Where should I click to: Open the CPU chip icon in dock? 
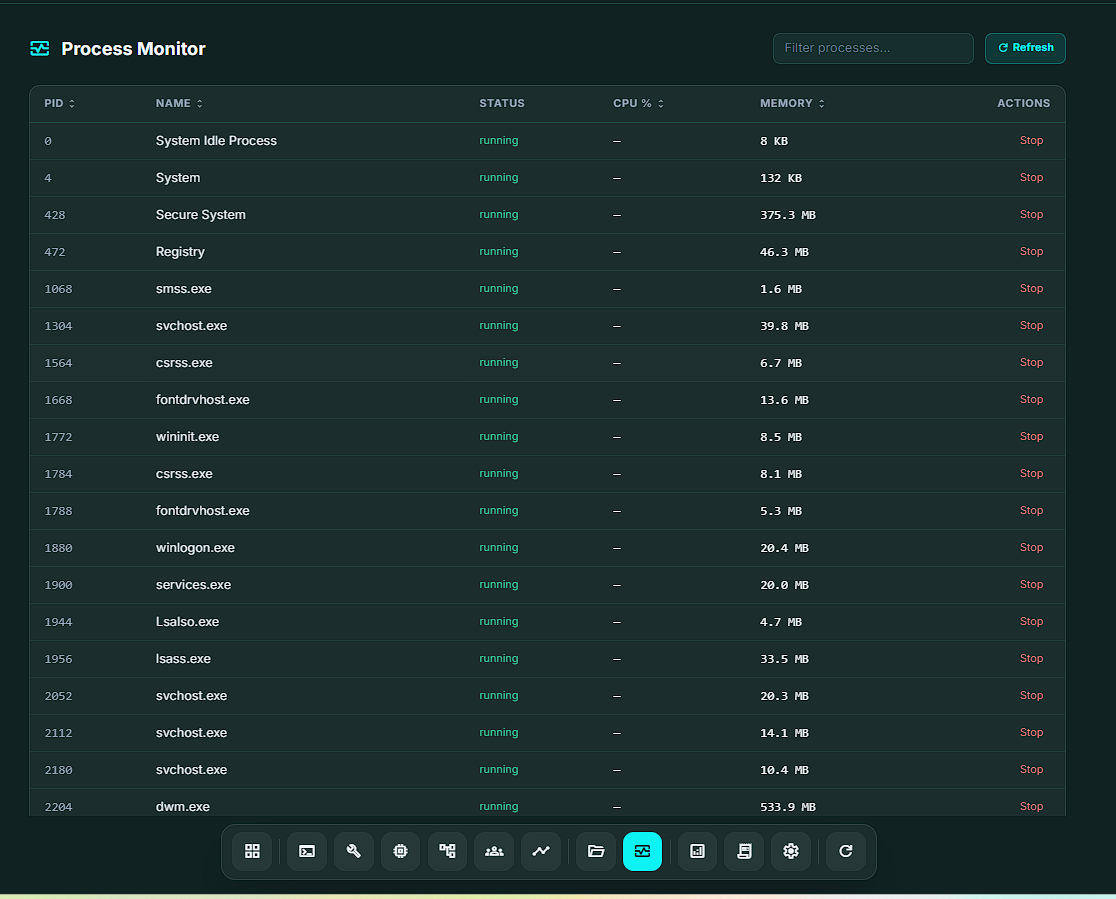coord(401,851)
